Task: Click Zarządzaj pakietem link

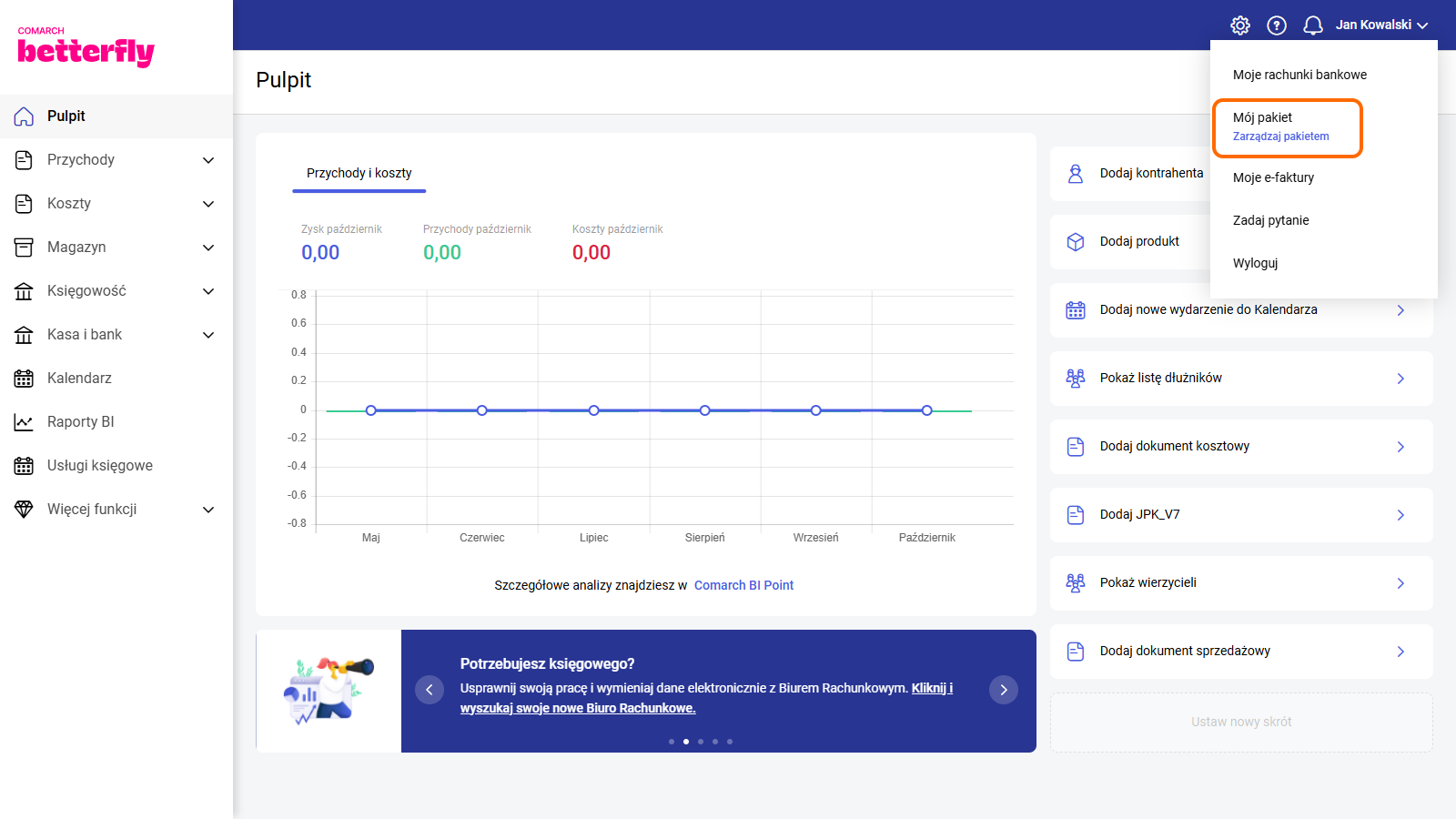Action: pyautogui.click(x=1280, y=136)
